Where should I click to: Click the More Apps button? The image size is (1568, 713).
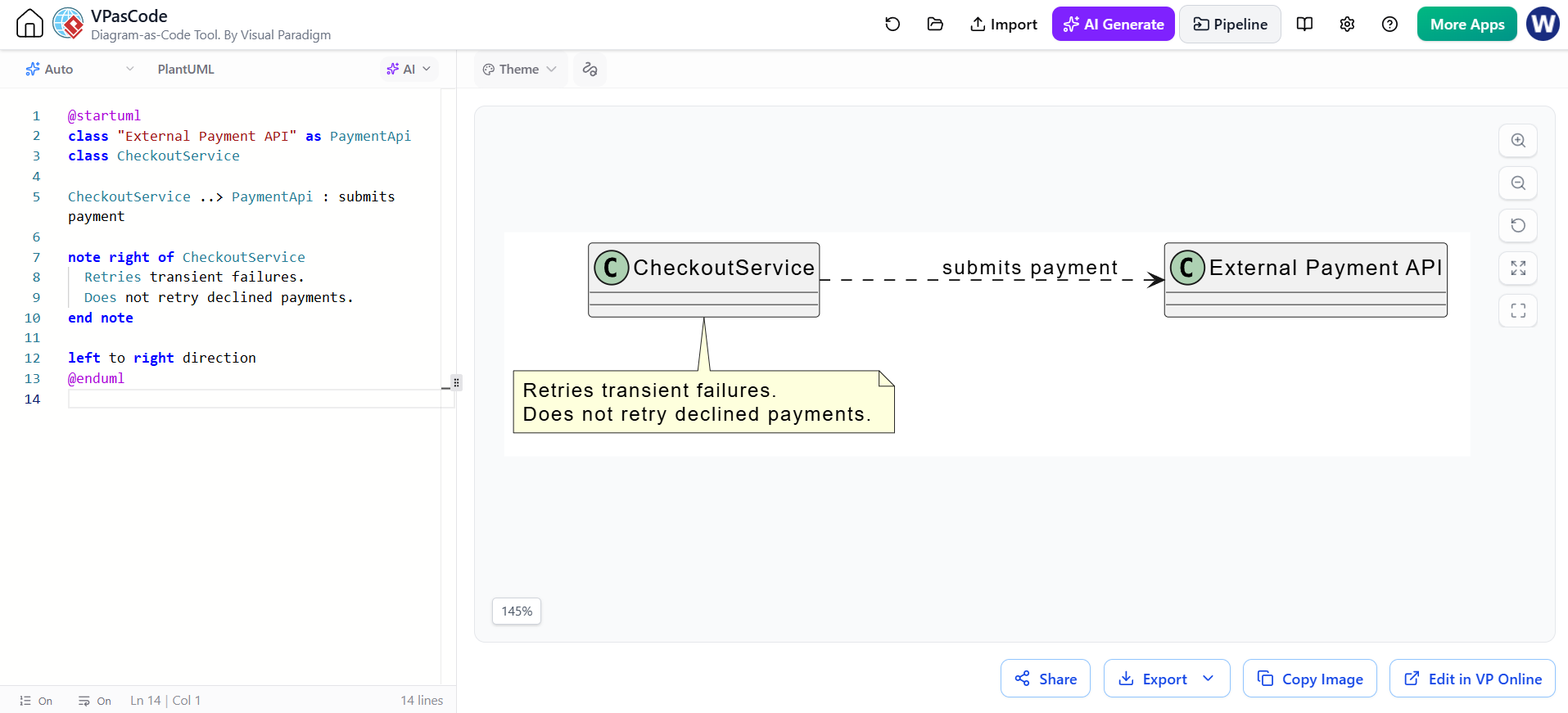pos(1467,24)
